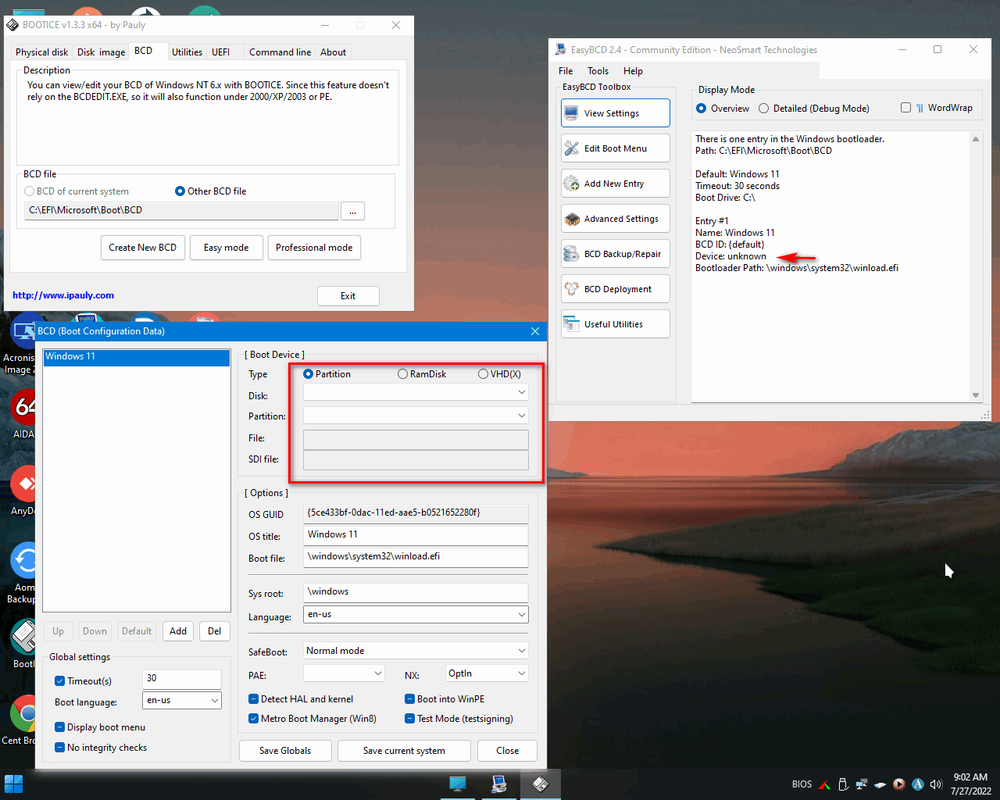1000x800 pixels.
Task: Switch to the Command line tab
Action: tap(280, 52)
